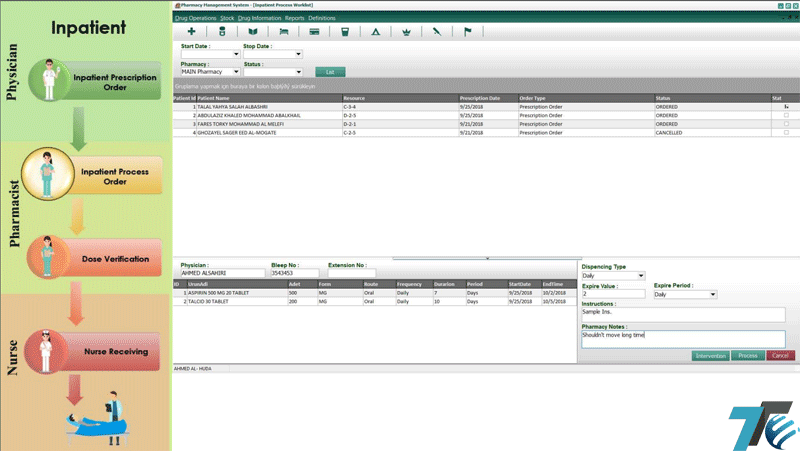Click the bed toolbar icon
The width and height of the screenshot is (800, 451).
(283, 32)
